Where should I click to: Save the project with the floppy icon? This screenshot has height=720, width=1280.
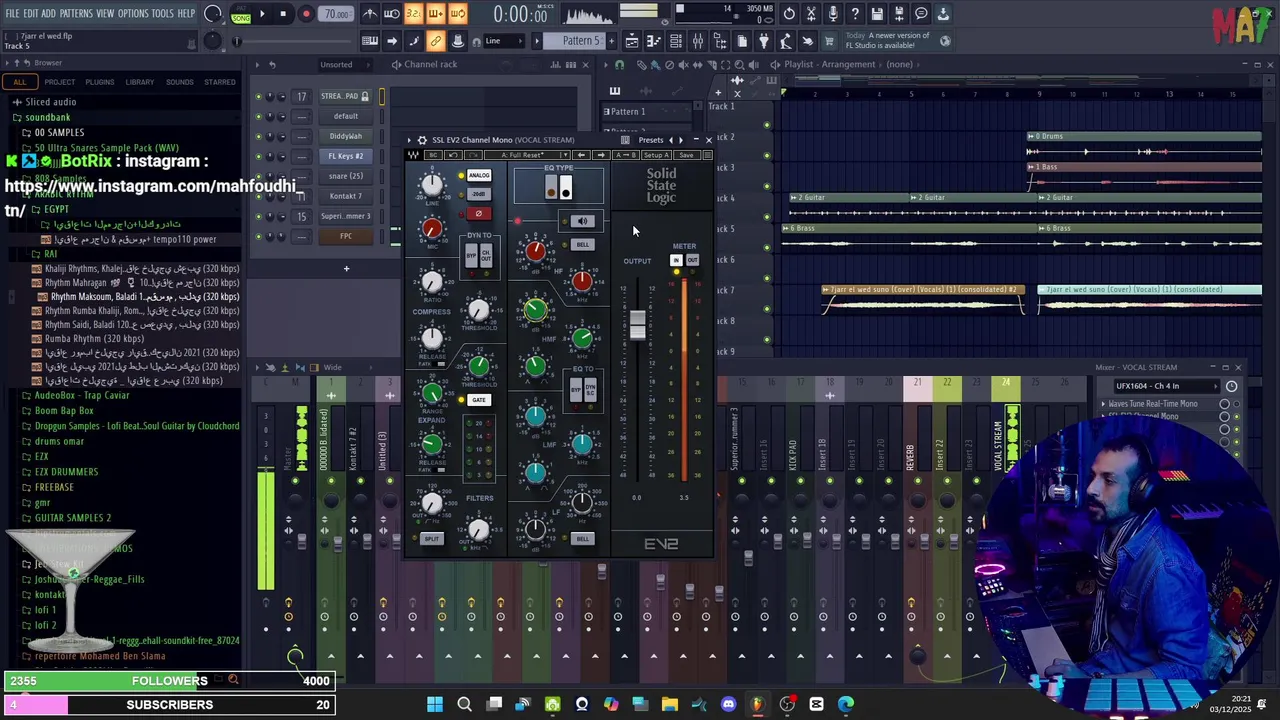tap(877, 14)
